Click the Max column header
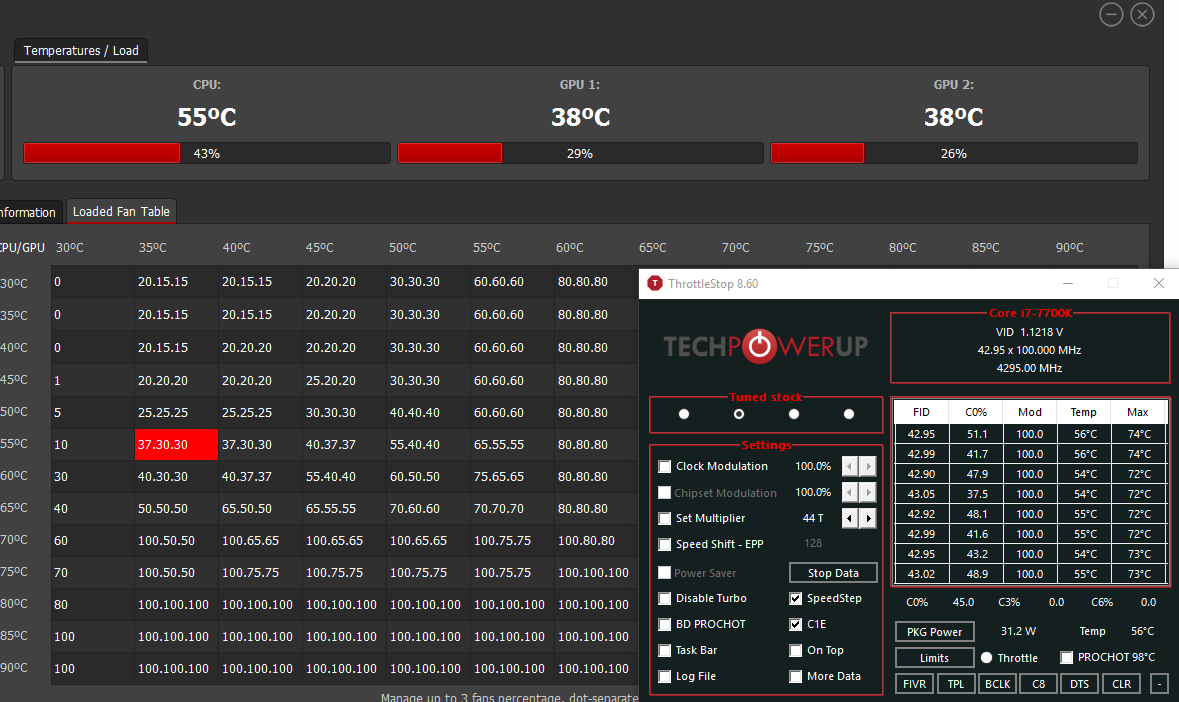This screenshot has width=1179, height=702. click(x=1138, y=412)
